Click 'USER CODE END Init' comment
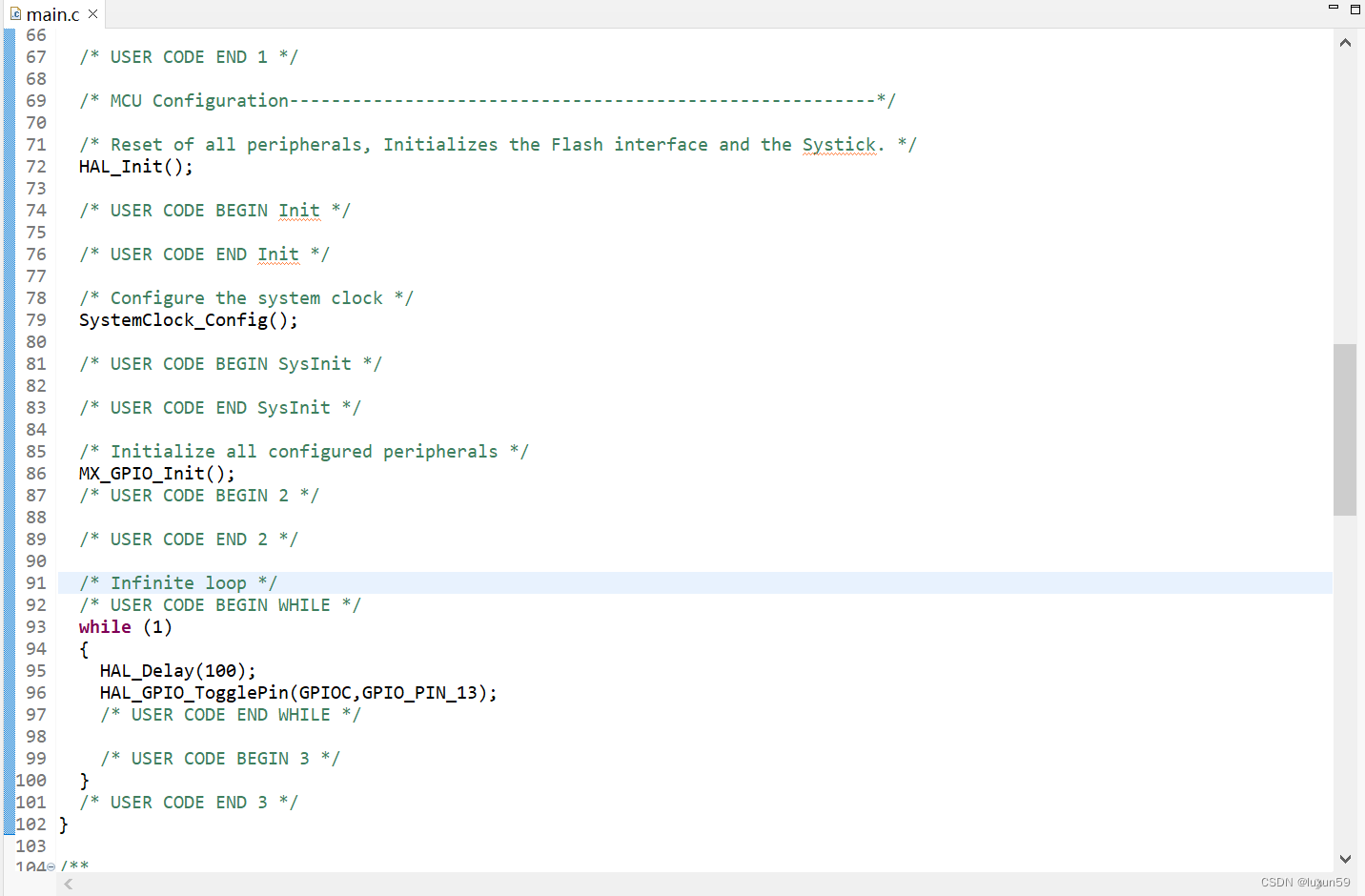The image size is (1365, 896). (x=204, y=255)
